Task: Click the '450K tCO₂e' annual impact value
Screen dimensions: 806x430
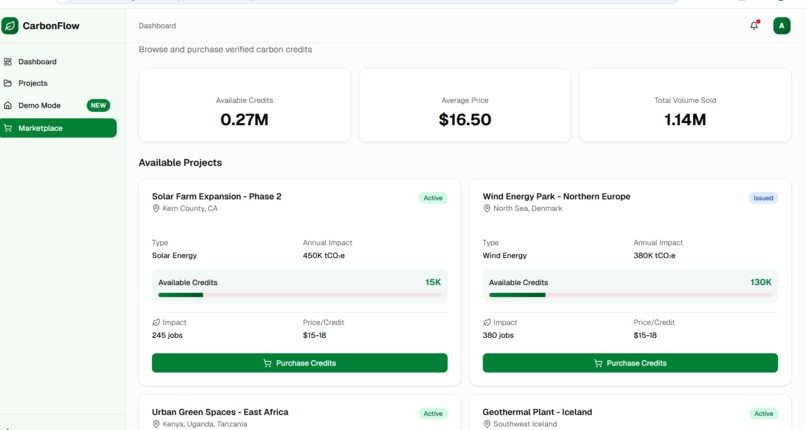Action: point(324,255)
